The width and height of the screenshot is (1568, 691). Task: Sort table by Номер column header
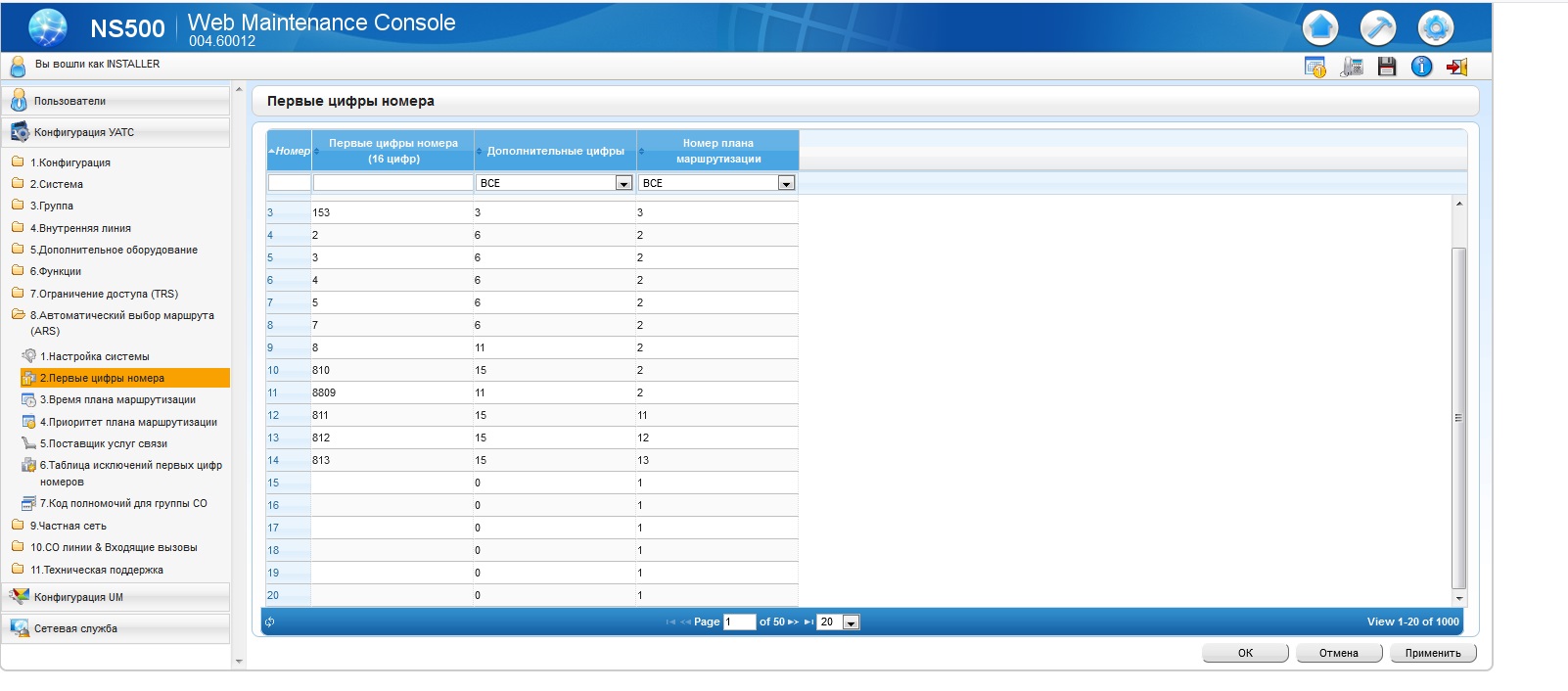tap(290, 151)
